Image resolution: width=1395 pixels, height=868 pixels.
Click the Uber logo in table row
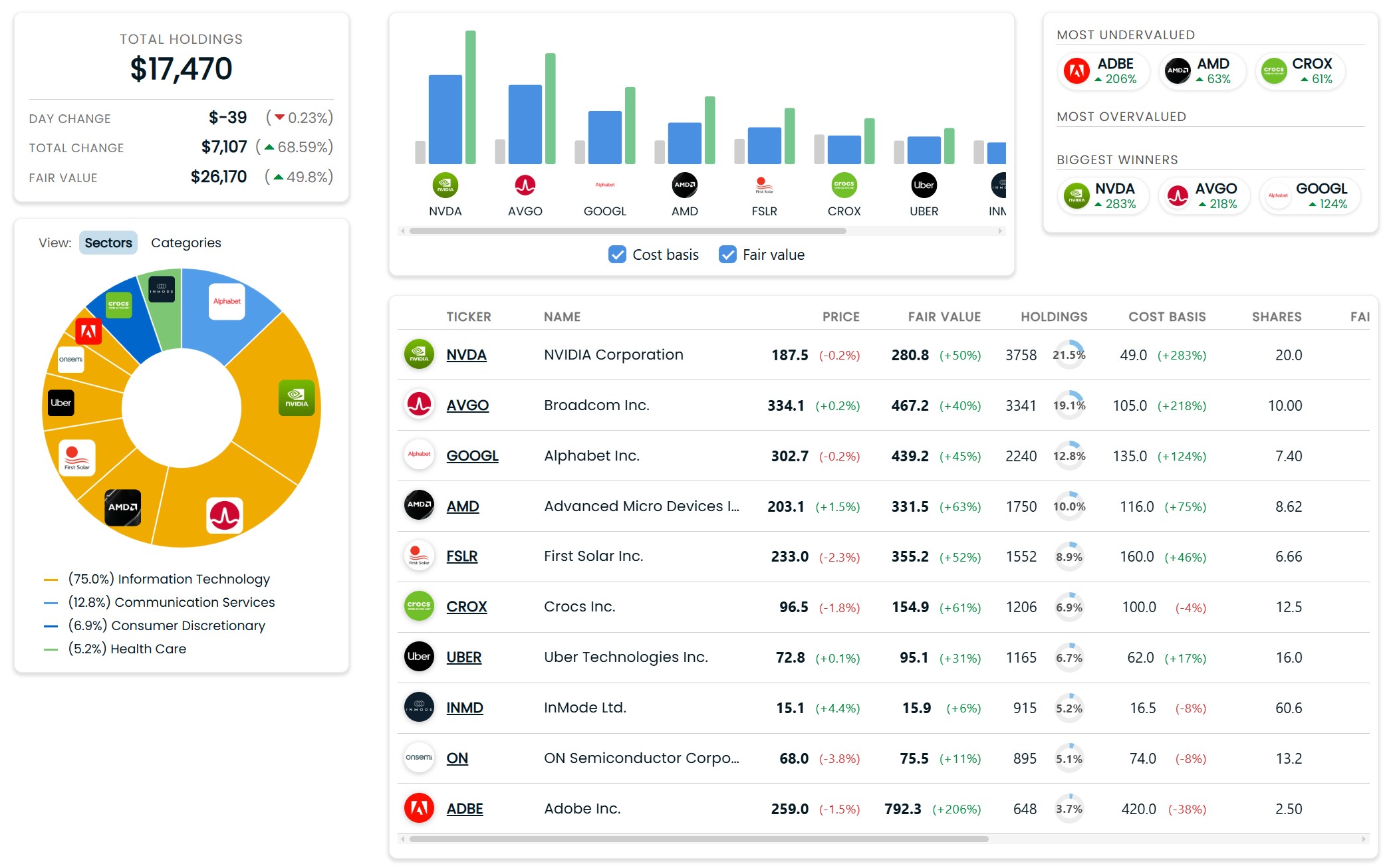click(x=419, y=657)
